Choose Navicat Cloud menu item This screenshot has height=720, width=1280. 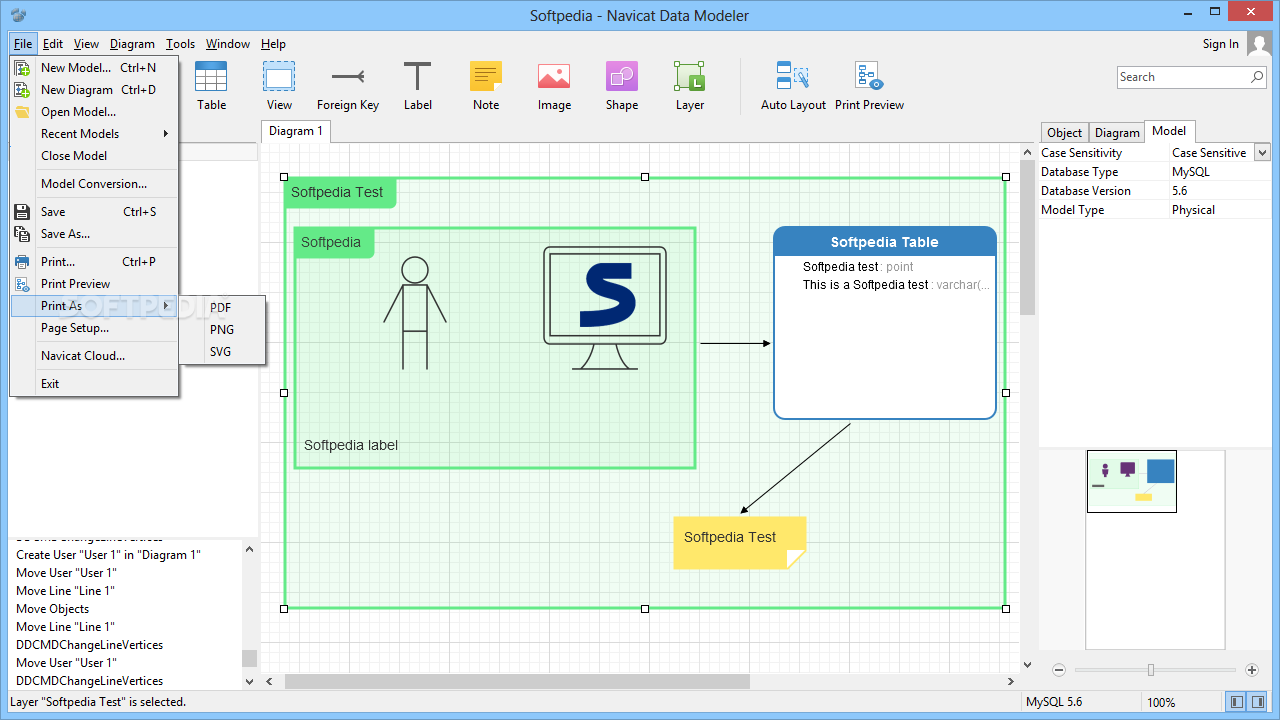point(94,356)
